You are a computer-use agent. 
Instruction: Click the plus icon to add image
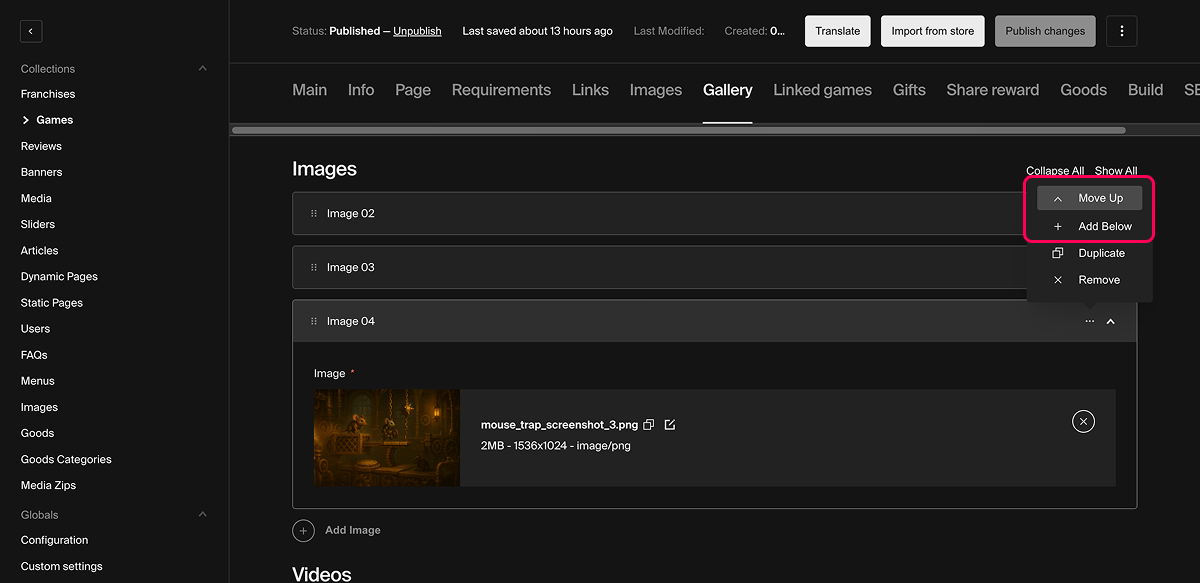click(x=304, y=530)
